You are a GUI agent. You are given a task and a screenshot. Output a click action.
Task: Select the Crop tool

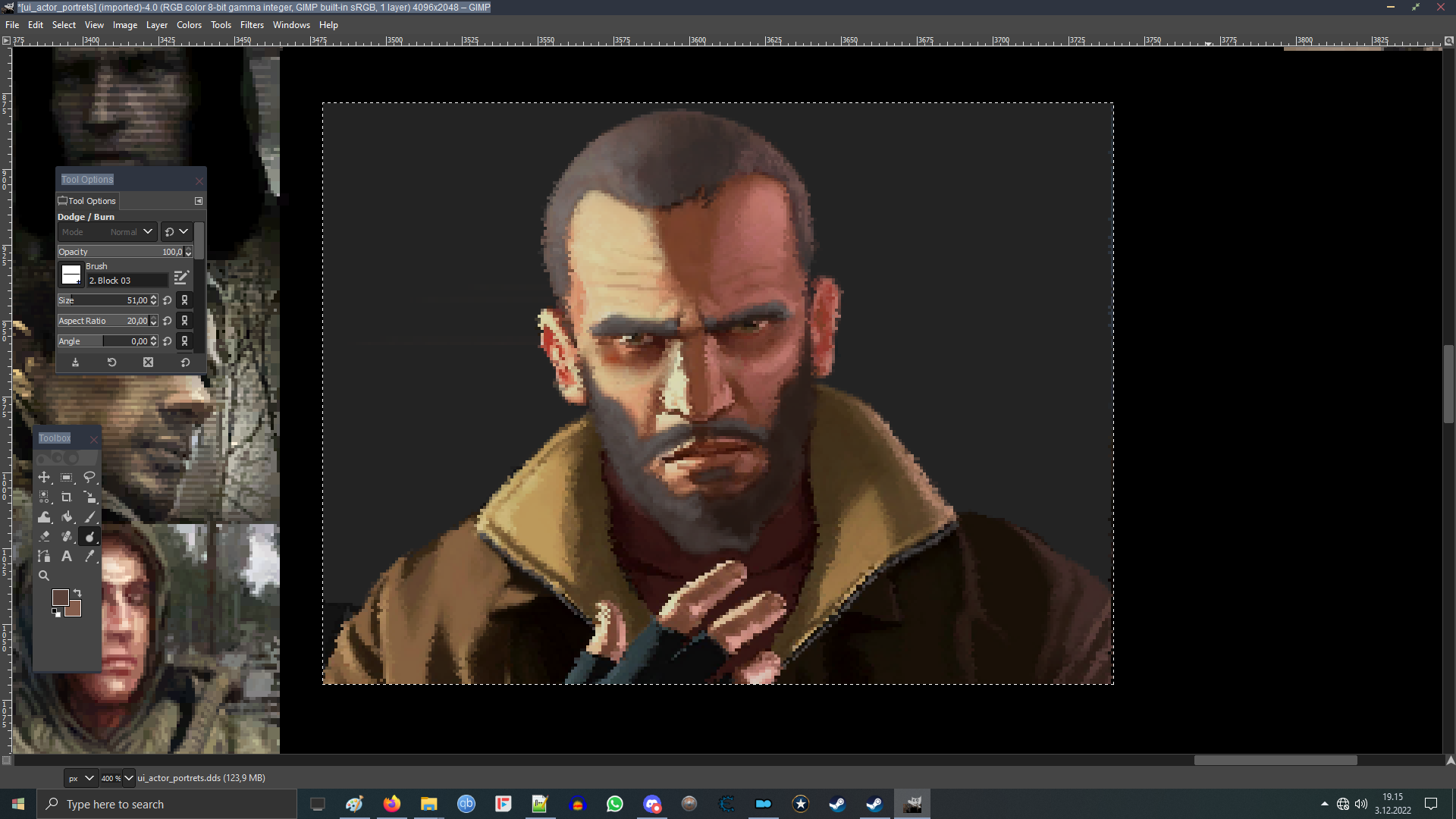(x=67, y=497)
